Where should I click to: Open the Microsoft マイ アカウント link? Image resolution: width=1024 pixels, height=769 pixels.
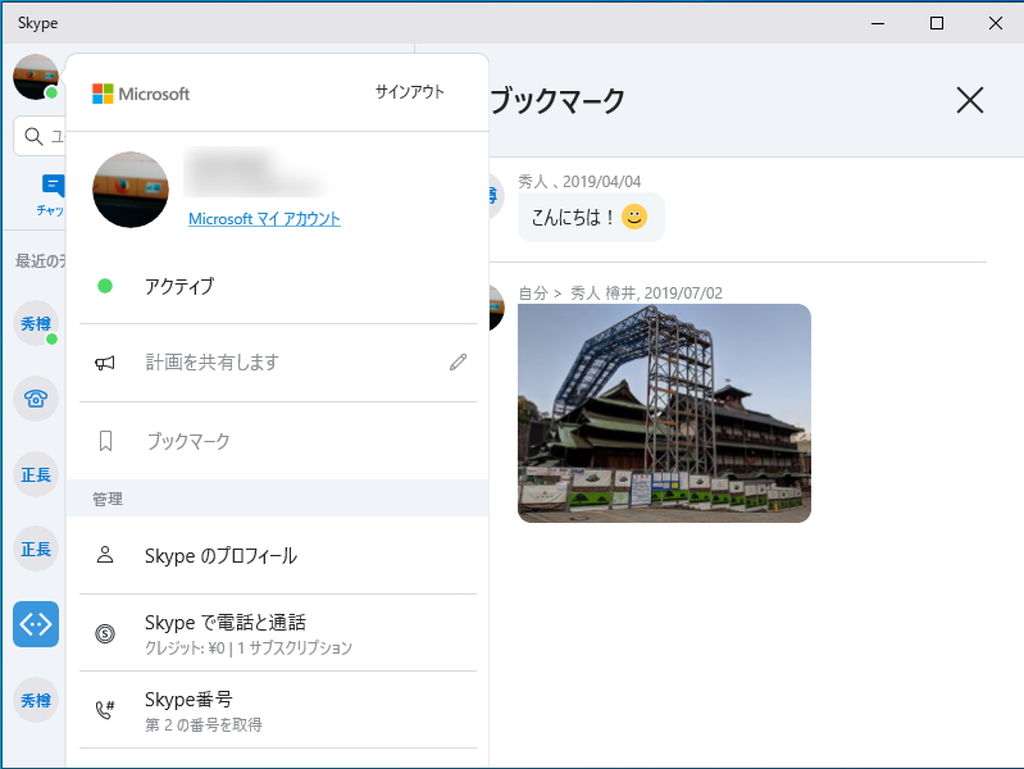click(264, 219)
